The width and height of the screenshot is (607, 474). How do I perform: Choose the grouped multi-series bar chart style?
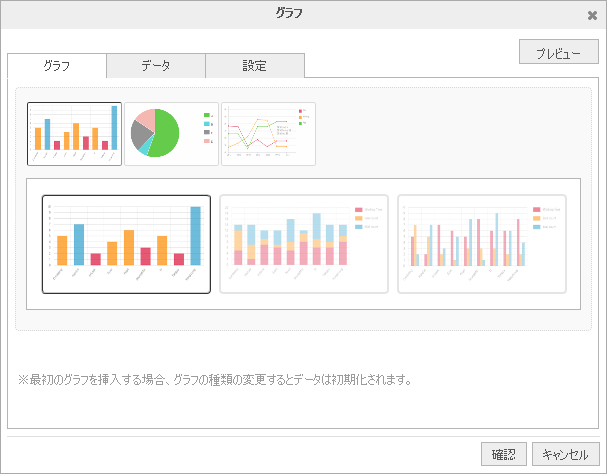pos(482,244)
